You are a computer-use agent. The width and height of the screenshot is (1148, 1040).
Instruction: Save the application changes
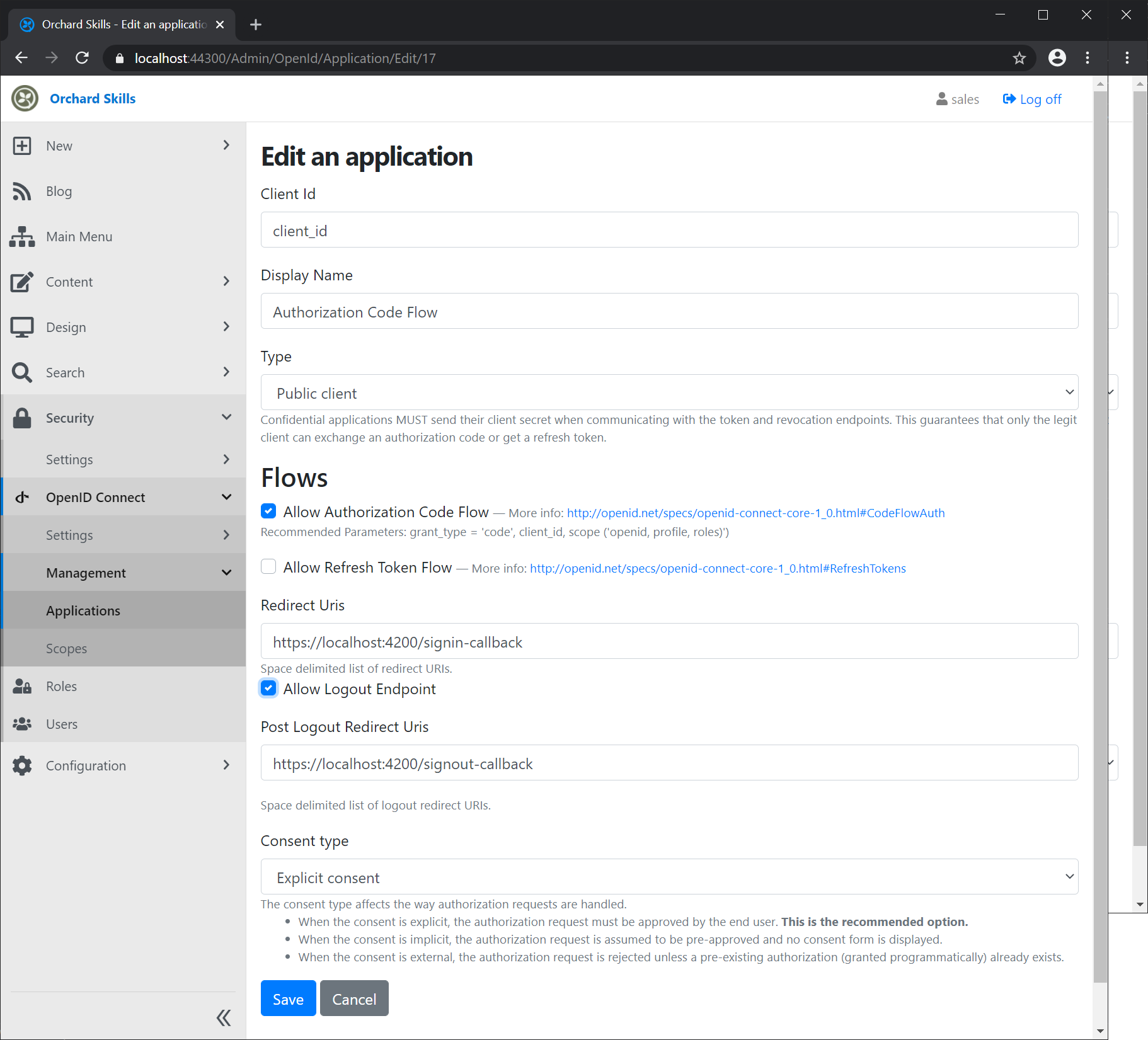coord(287,998)
